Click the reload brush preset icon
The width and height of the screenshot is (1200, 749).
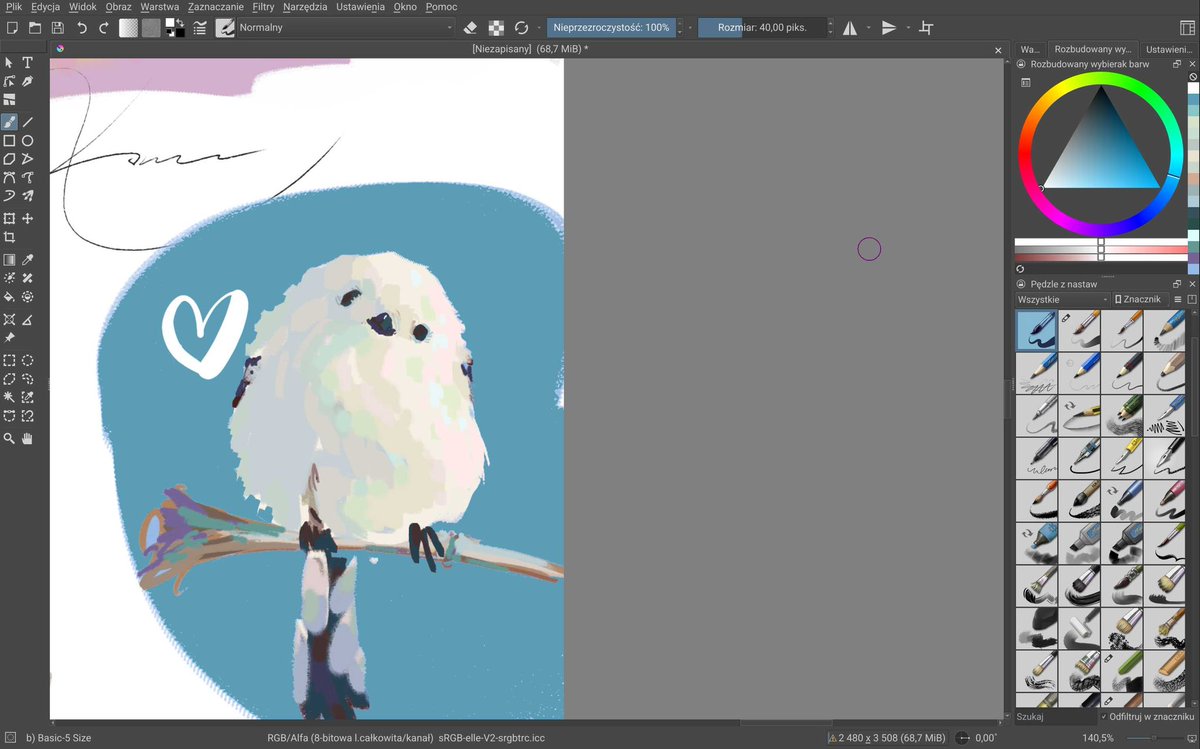tap(521, 28)
